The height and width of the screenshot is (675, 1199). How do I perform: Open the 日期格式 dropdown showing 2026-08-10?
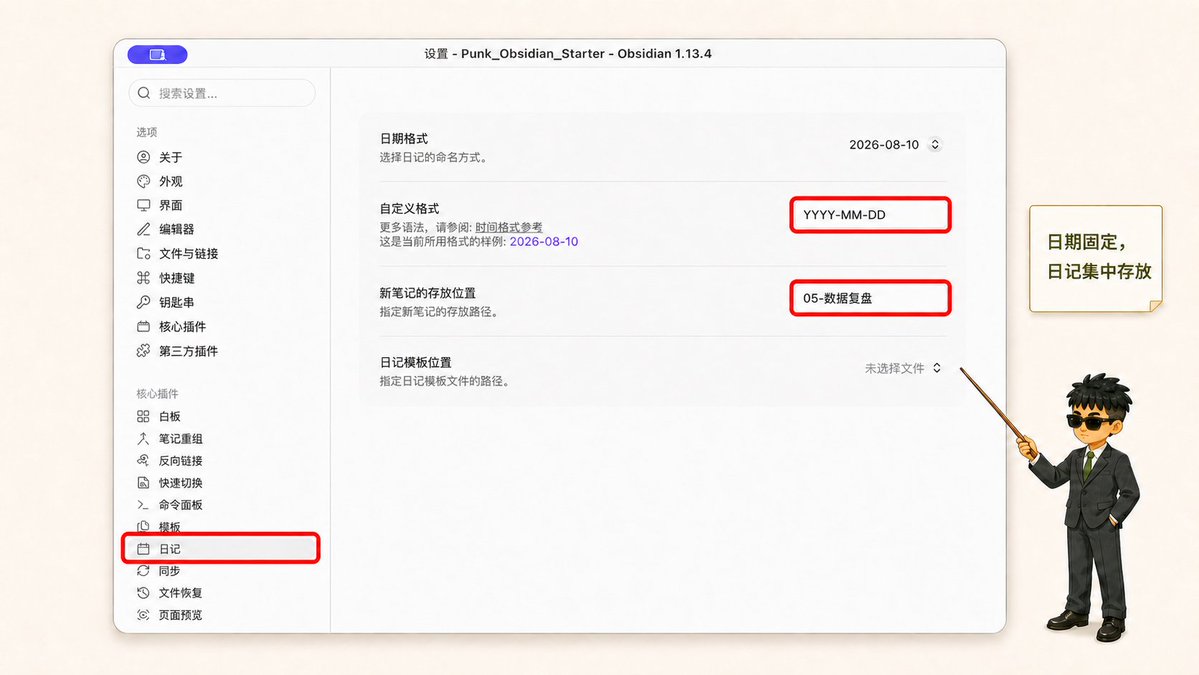[895, 144]
